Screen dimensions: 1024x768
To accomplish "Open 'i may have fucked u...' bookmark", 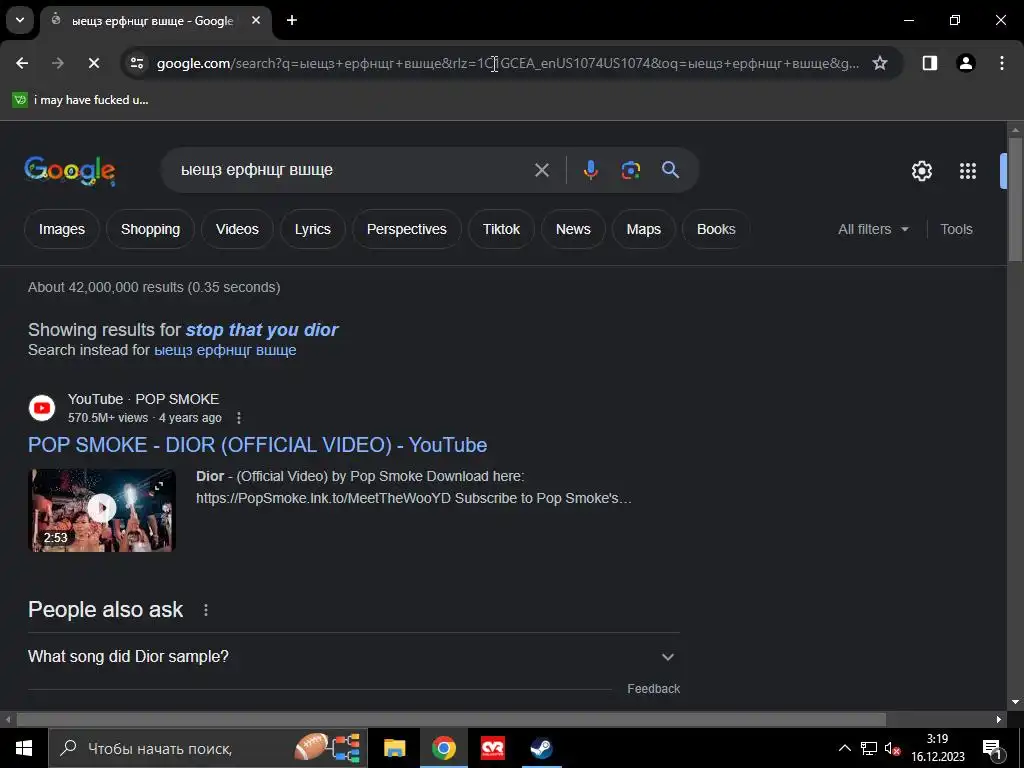I will 81,100.
